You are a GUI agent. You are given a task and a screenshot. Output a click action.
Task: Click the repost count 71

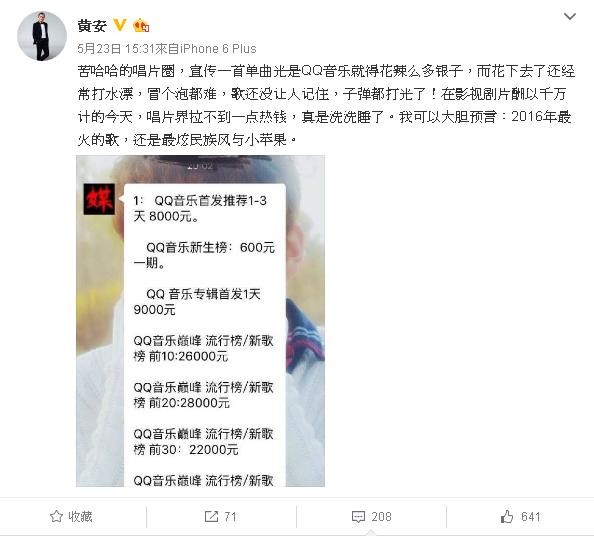(230, 517)
